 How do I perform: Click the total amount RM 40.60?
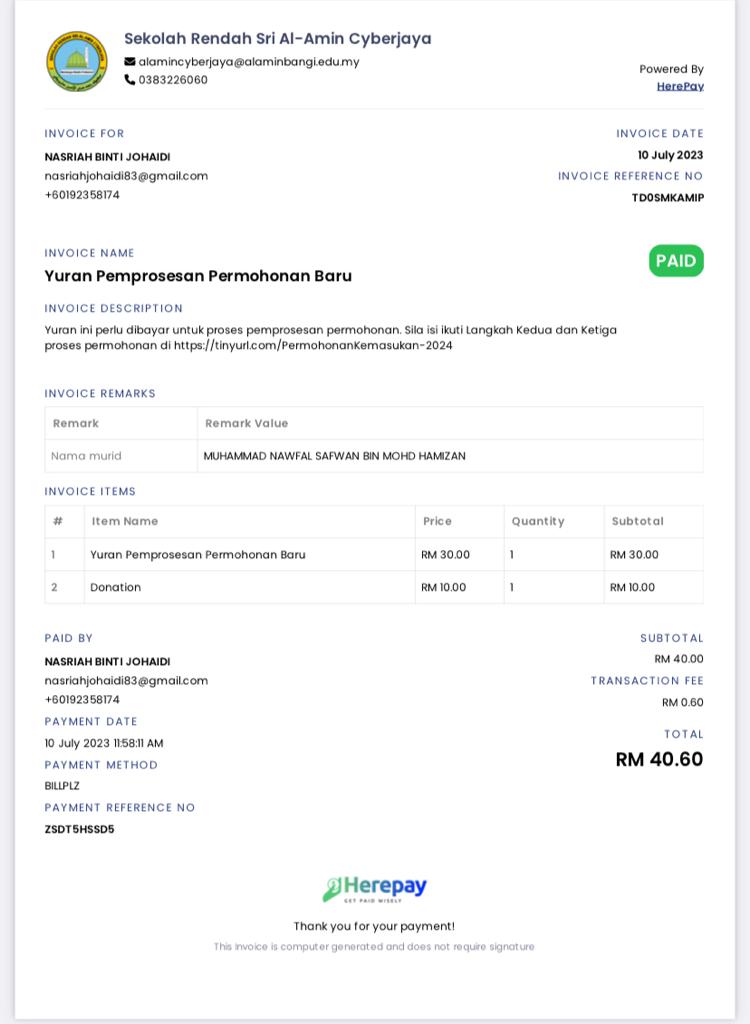(659, 759)
